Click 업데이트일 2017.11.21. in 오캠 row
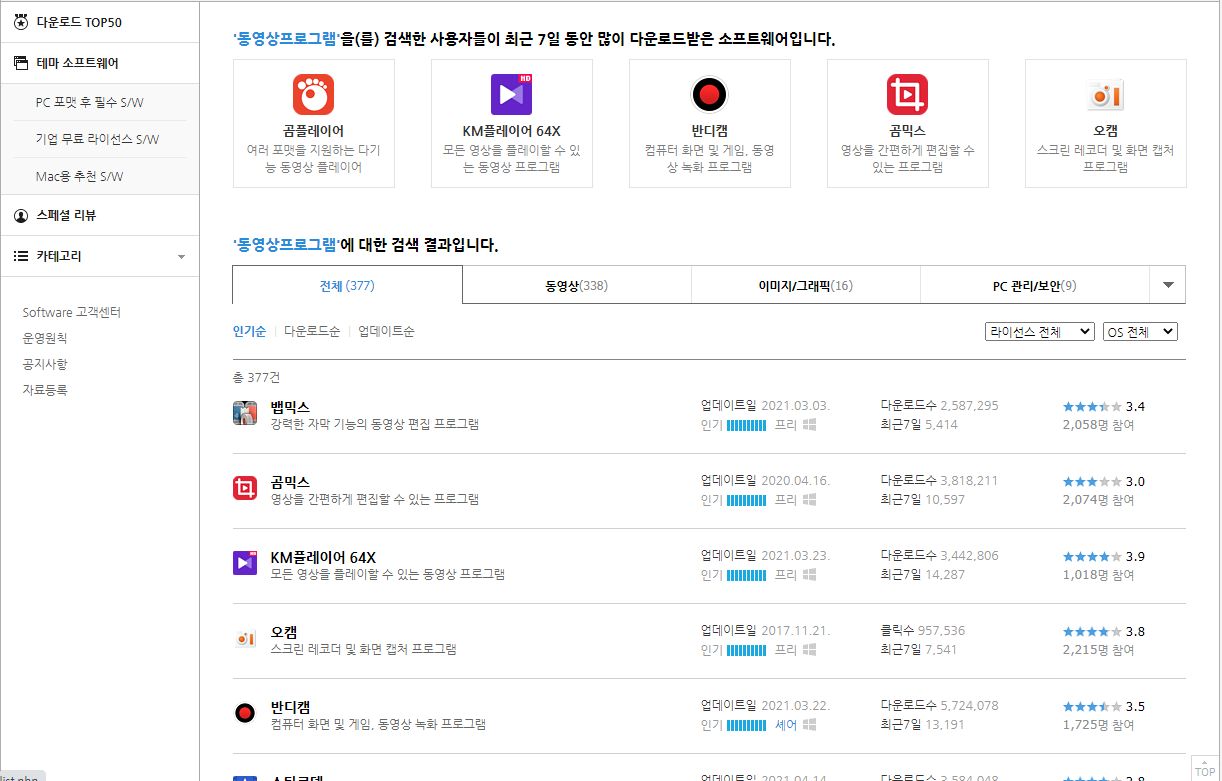Viewport: 1222px width, 781px height. (766, 631)
